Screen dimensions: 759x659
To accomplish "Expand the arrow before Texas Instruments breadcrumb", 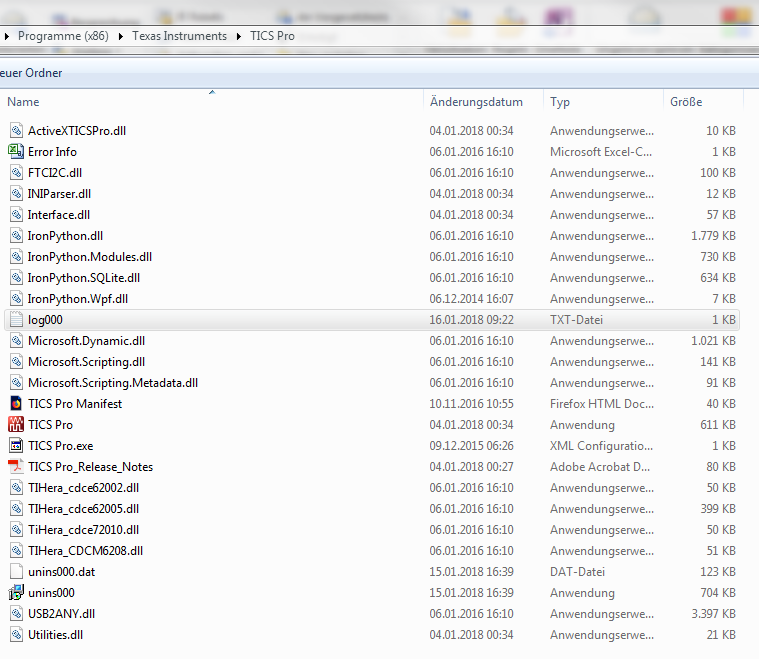I will pyautogui.click(x=121, y=36).
